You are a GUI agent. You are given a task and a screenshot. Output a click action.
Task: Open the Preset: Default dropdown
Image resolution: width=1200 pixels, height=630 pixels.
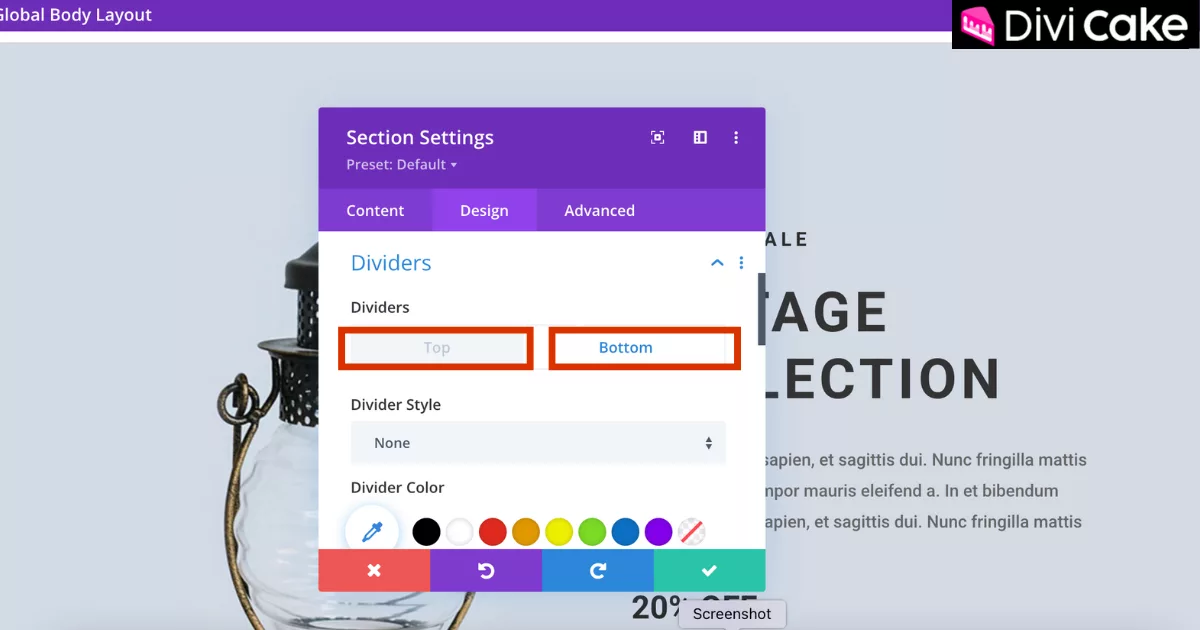pos(401,164)
